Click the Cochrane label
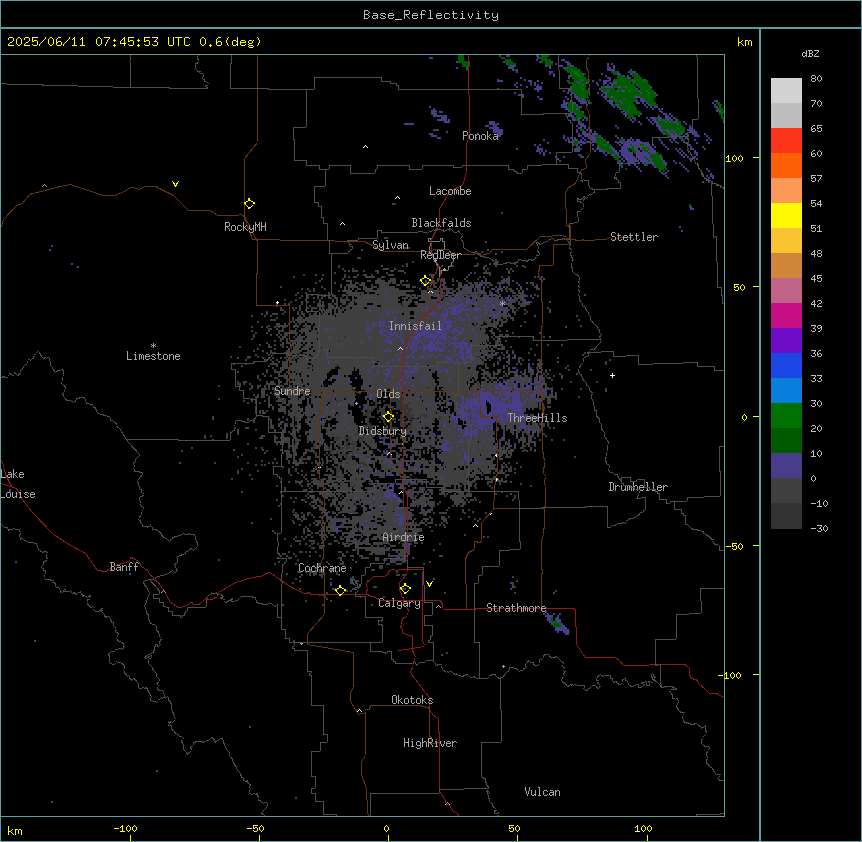Screen dimensions: 862x842 tap(322, 568)
